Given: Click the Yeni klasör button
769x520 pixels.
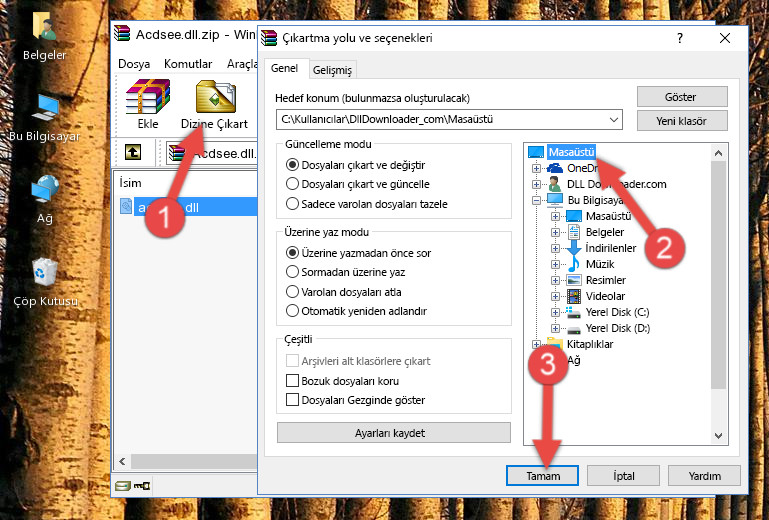Looking at the screenshot, I should [x=682, y=121].
